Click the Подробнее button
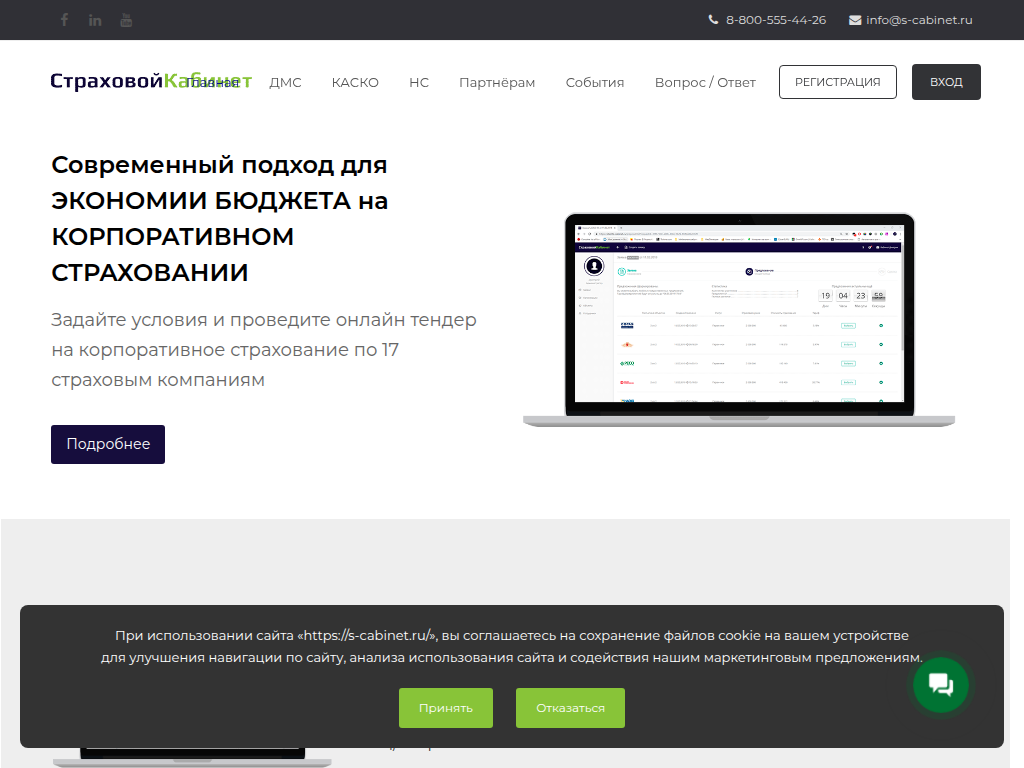Viewport: 1024px width, 768px height. pyautogui.click(x=108, y=444)
